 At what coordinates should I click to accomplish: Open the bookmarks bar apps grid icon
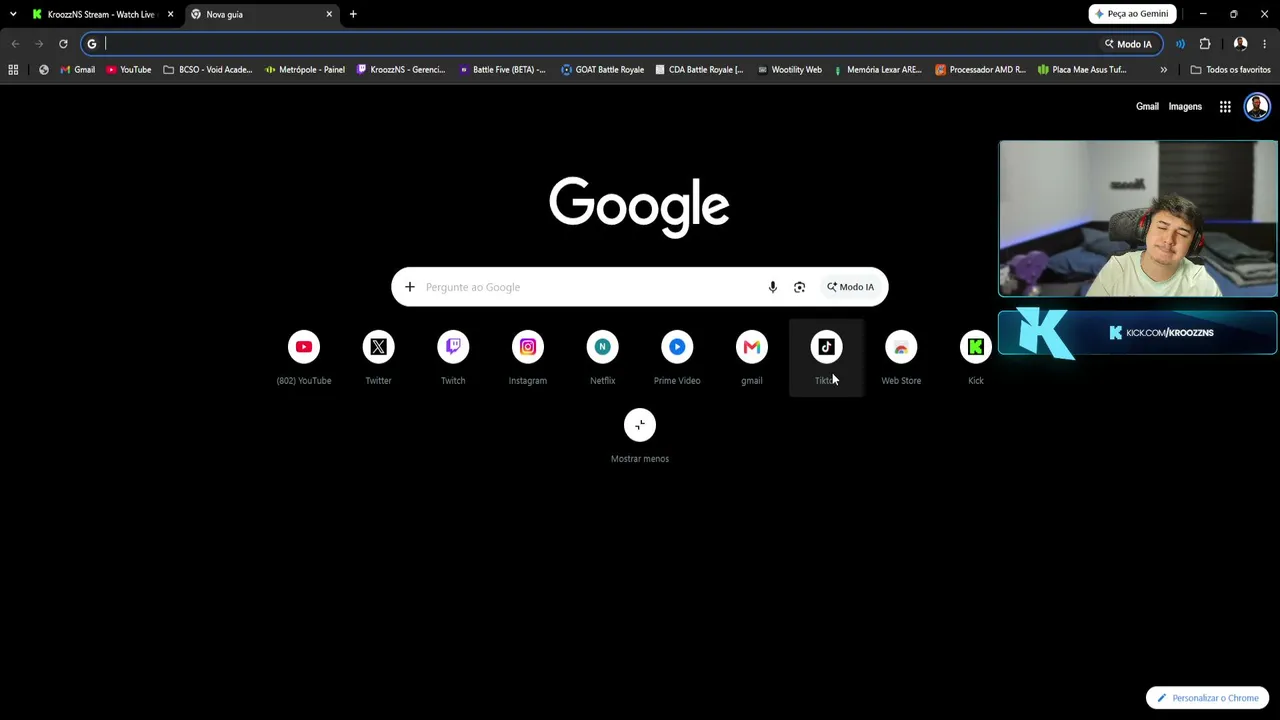(x=13, y=70)
